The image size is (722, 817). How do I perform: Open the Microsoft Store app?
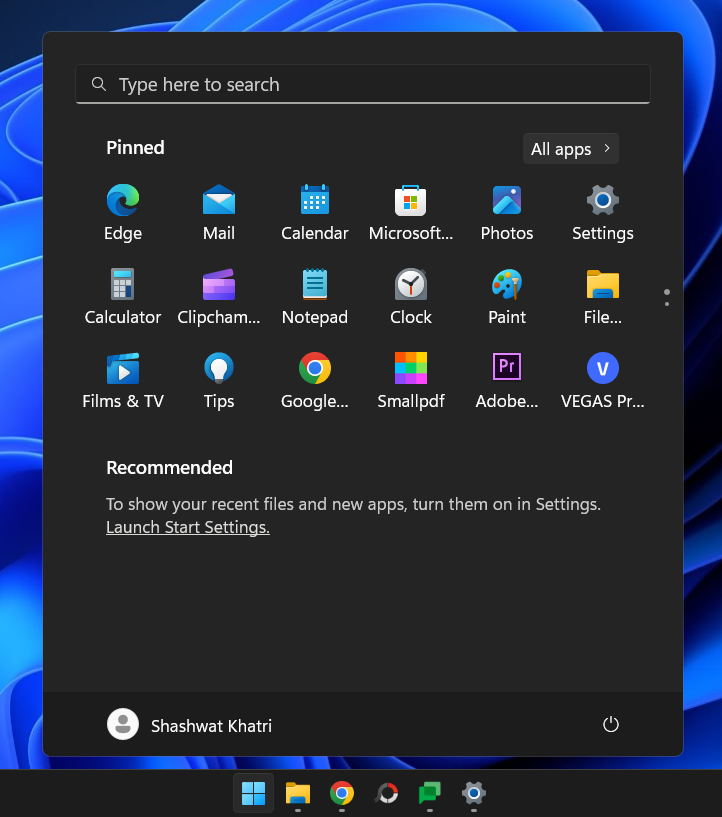coord(410,212)
